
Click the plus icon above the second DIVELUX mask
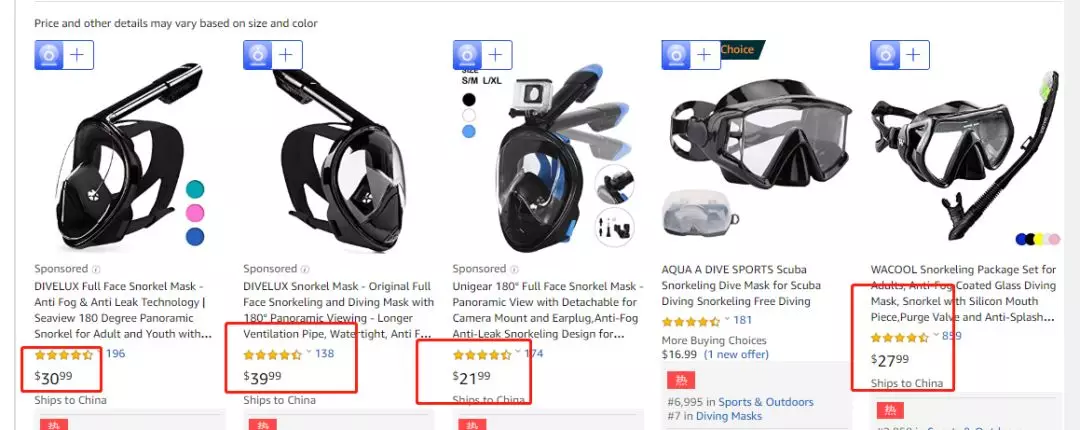point(287,55)
